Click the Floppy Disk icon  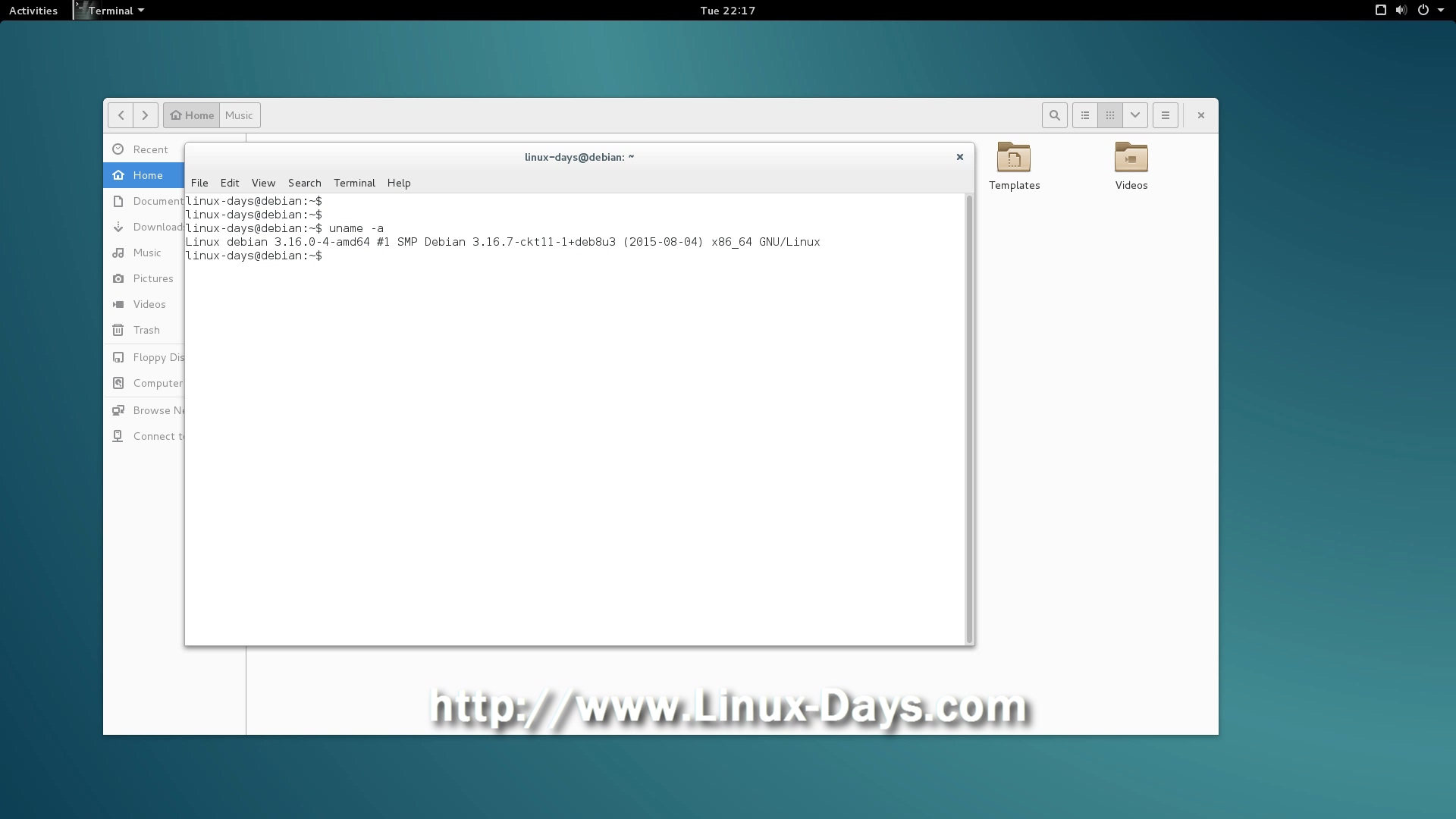tap(118, 357)
